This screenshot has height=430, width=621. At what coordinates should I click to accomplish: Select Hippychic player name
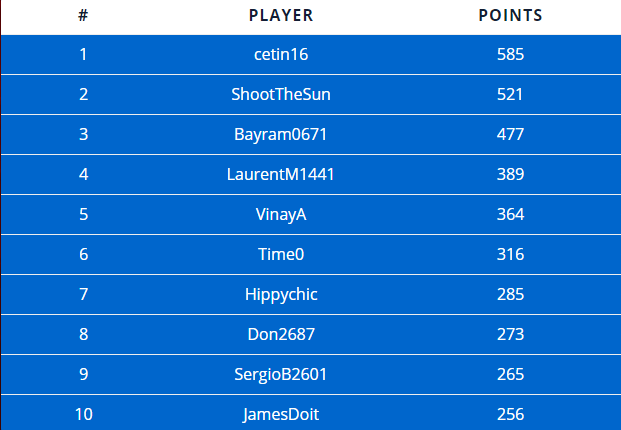281,294
